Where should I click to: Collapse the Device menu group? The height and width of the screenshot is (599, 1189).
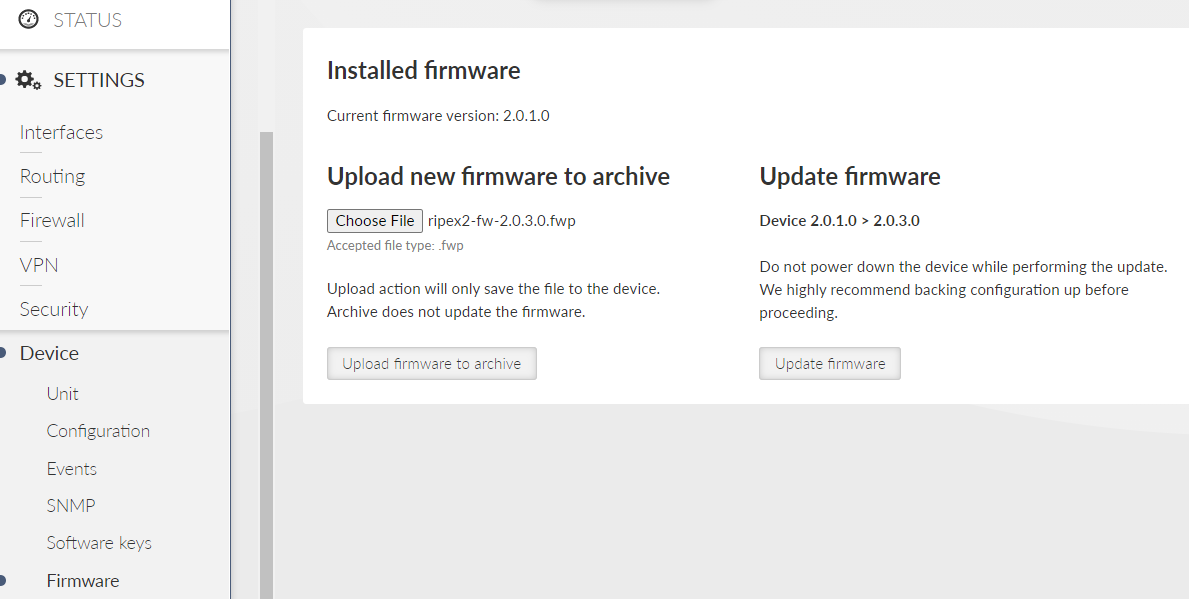coord(49,353)
